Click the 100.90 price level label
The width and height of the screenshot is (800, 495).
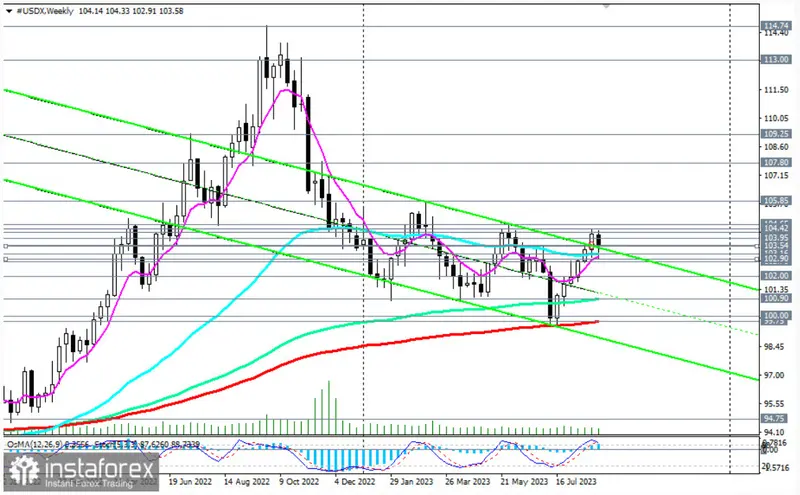(x=776, y=298)
